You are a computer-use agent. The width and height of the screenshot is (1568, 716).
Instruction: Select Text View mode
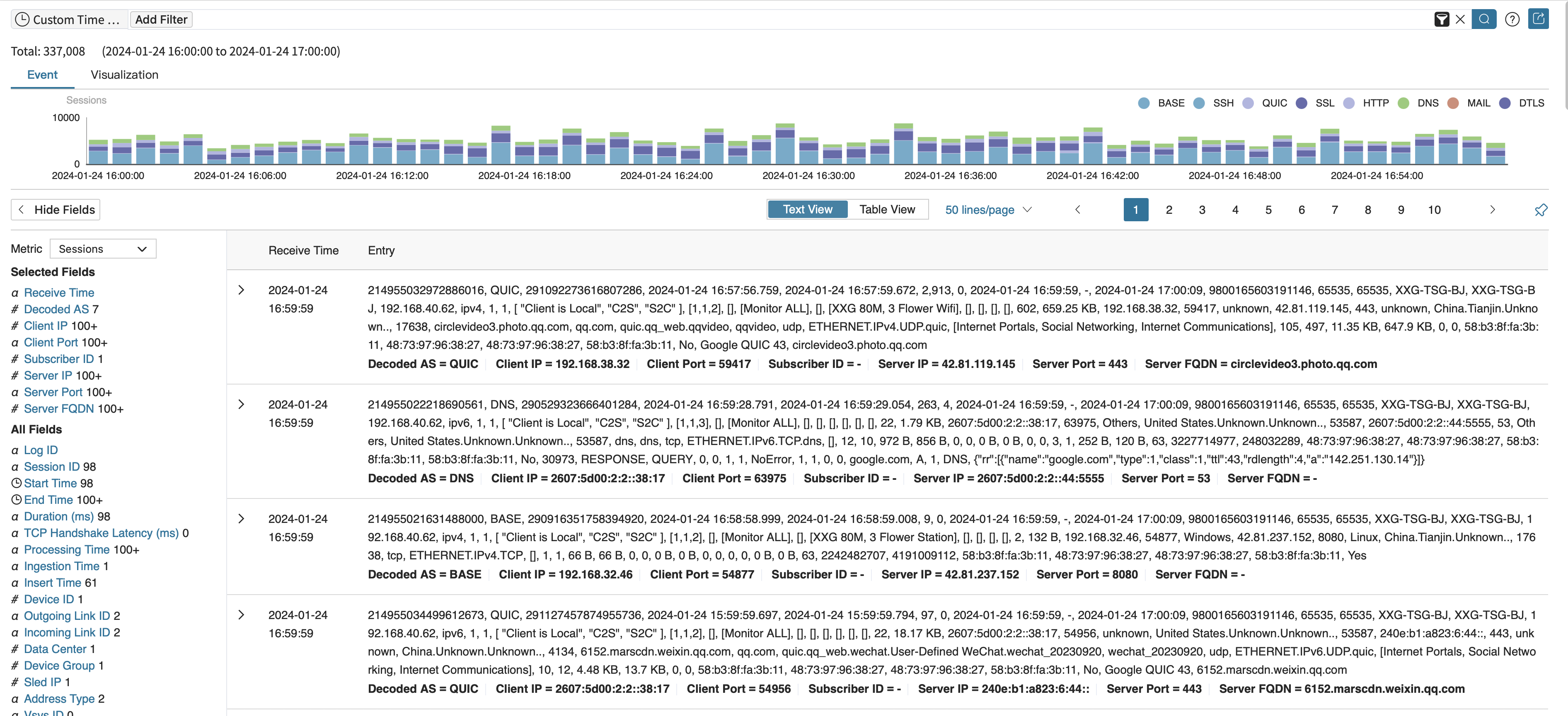point(807,209)
